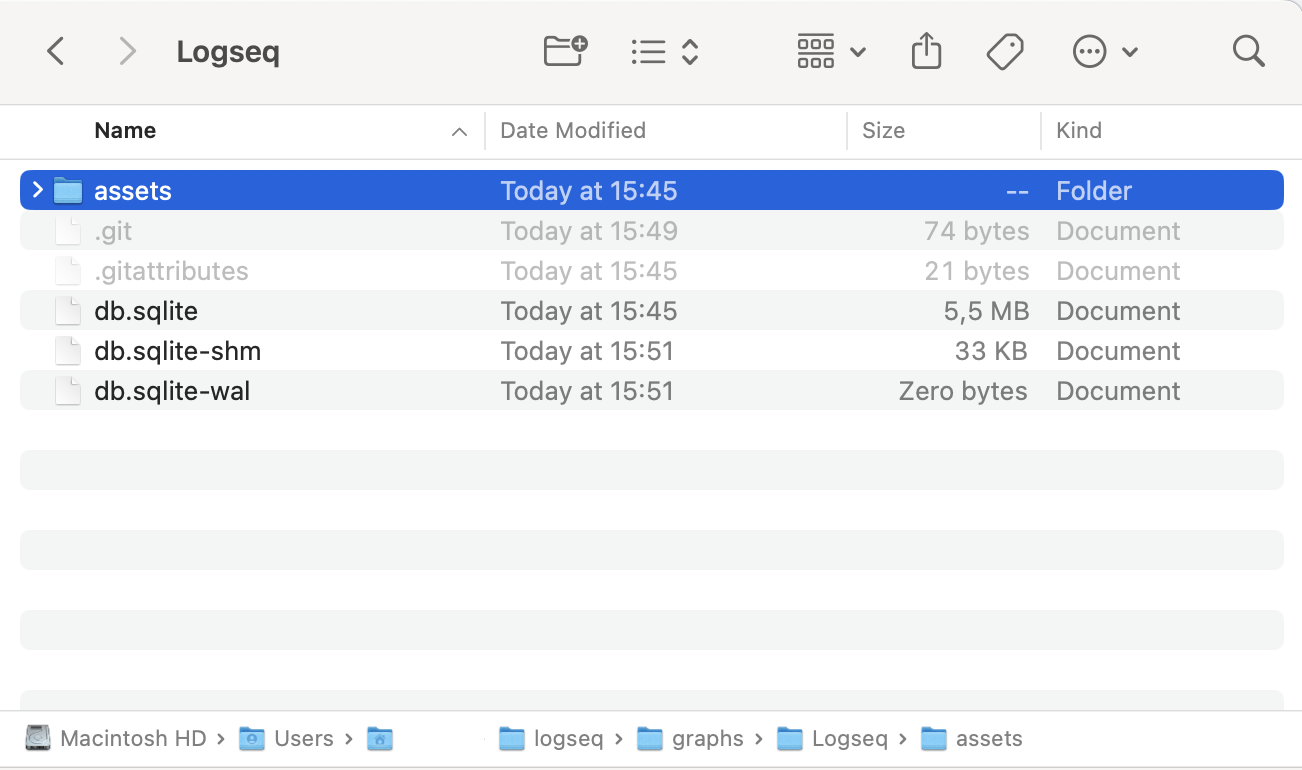Select the .git file row
This screenshot has width=1302, height=770.
pos(651,231)
